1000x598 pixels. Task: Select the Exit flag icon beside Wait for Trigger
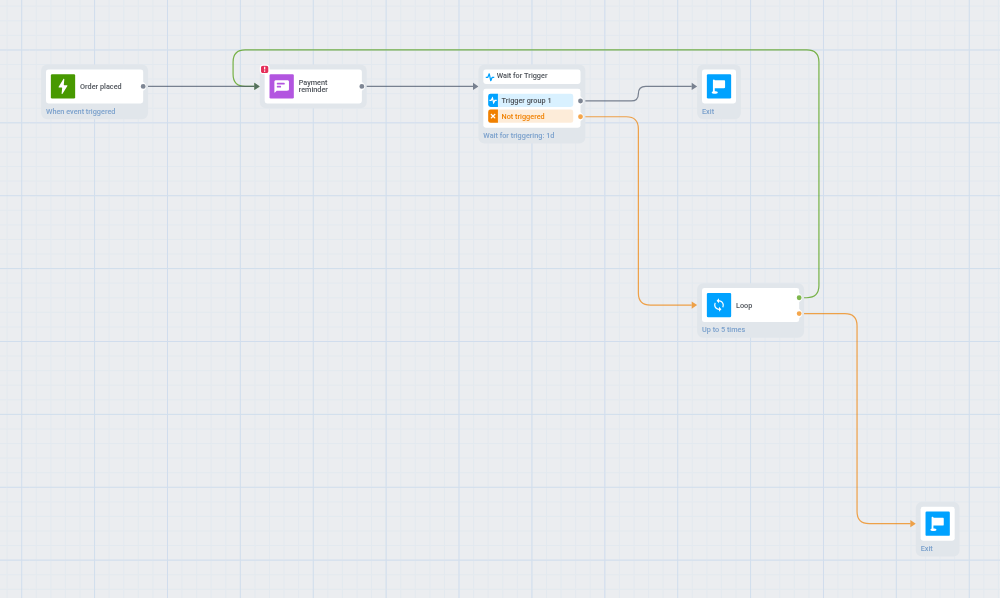click(x=719, y=86)
